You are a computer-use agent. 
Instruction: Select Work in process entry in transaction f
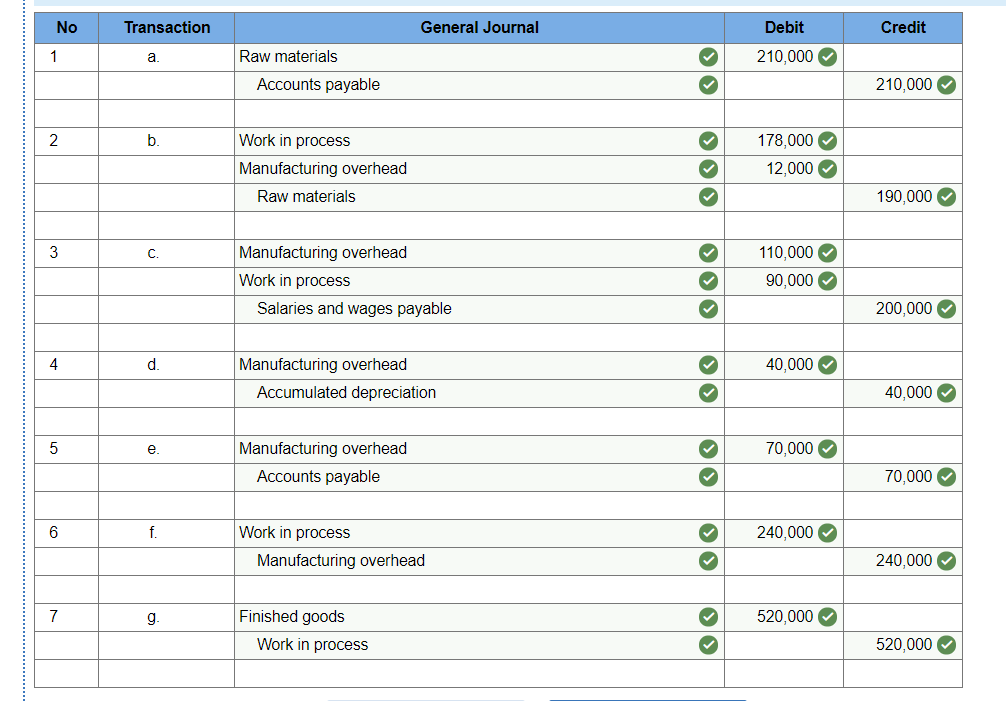479,533
